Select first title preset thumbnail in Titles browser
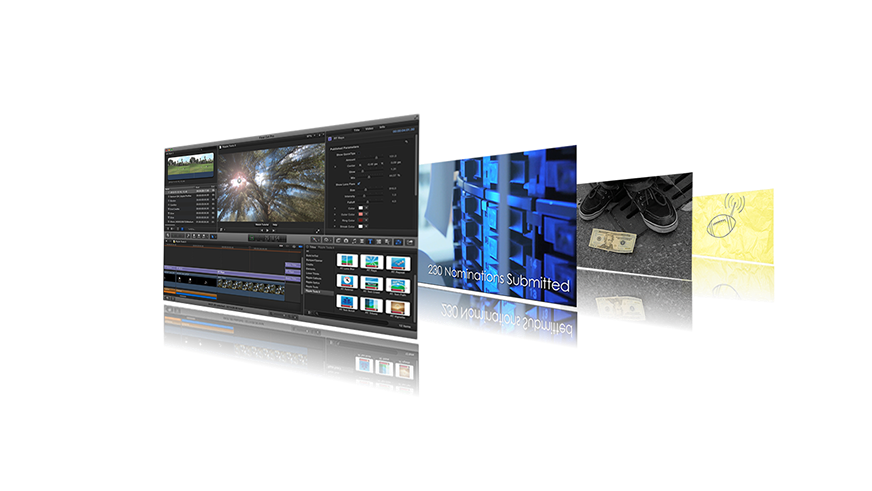The height and width of the screenshot is (491, 872). [348, 262]
